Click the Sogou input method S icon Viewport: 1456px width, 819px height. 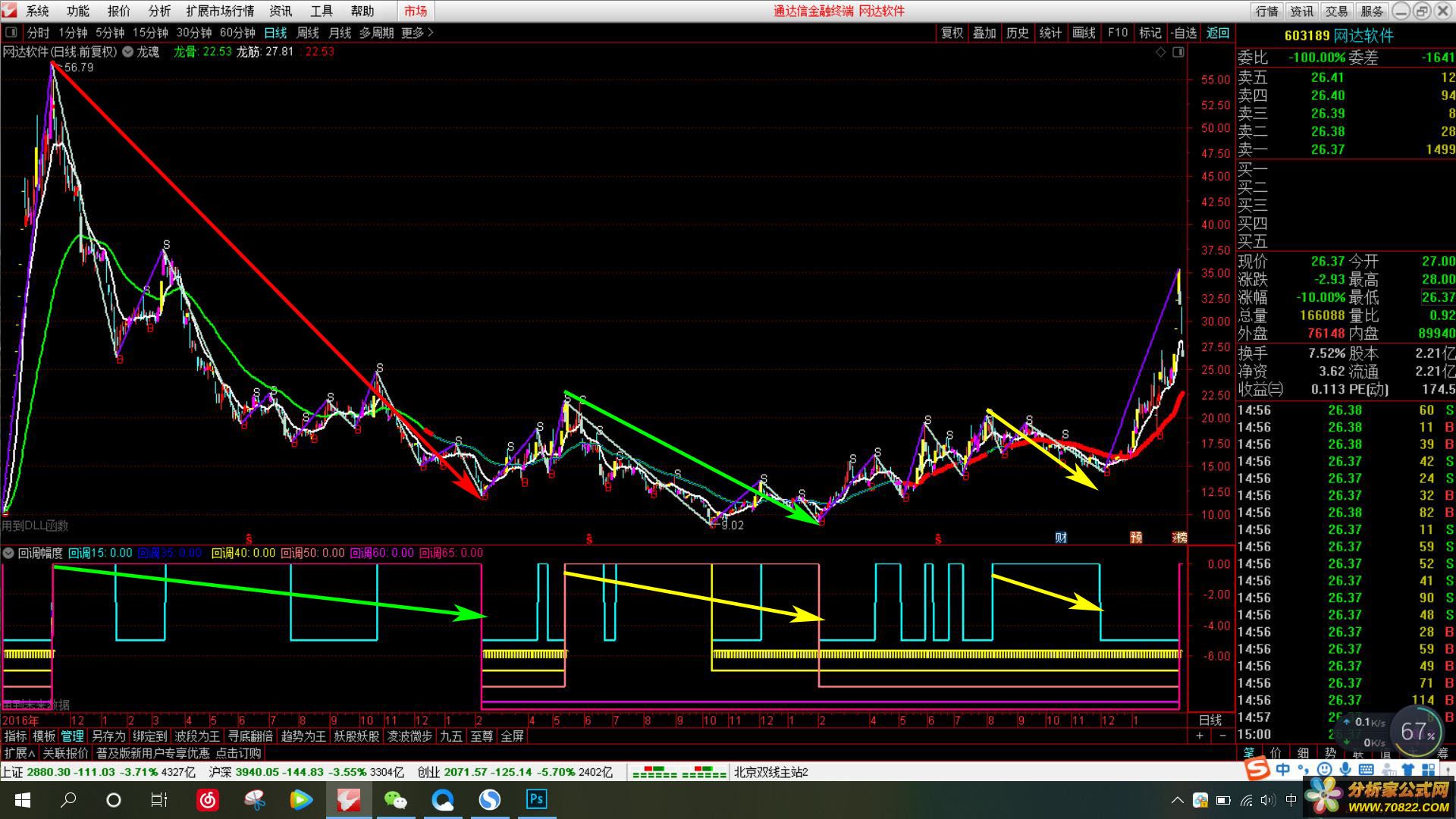1257,769
